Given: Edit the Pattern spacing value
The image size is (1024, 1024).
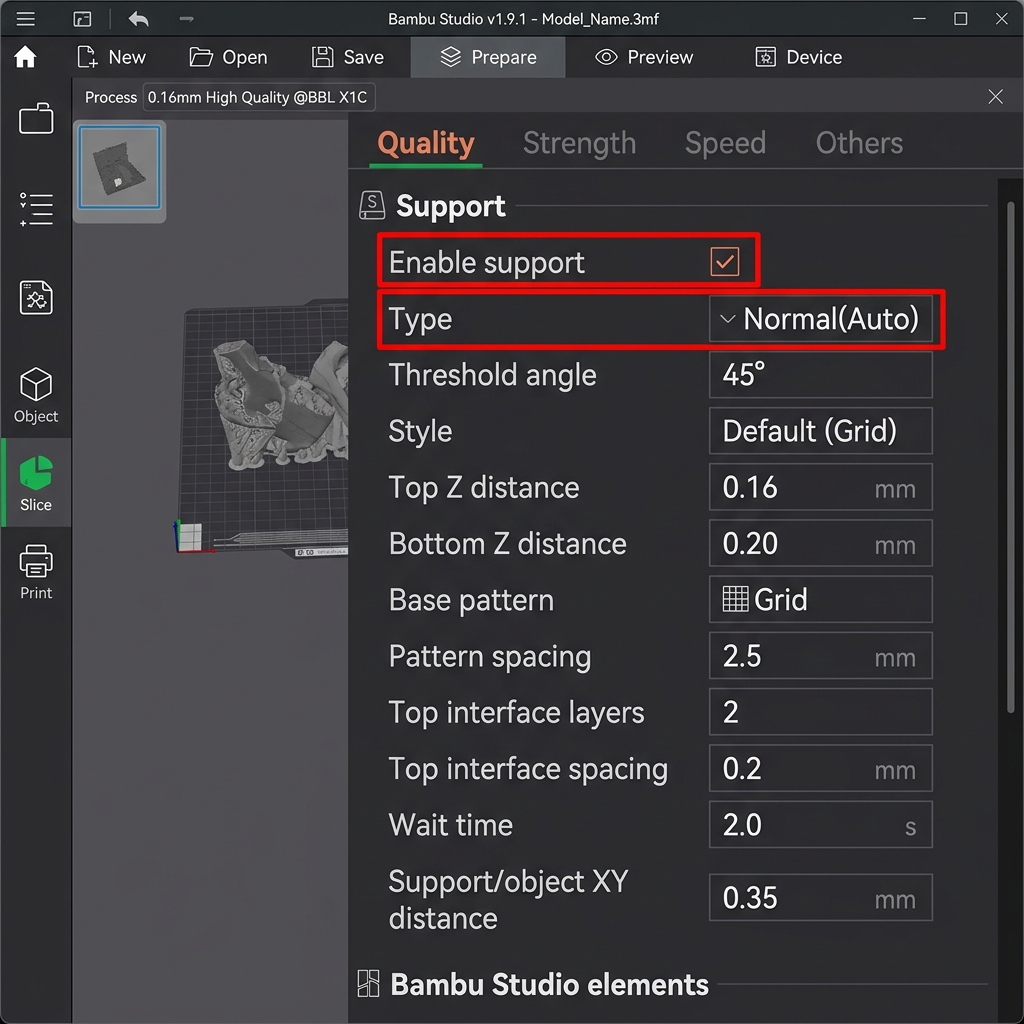Looking at the screenshot, I should [820, 656].
